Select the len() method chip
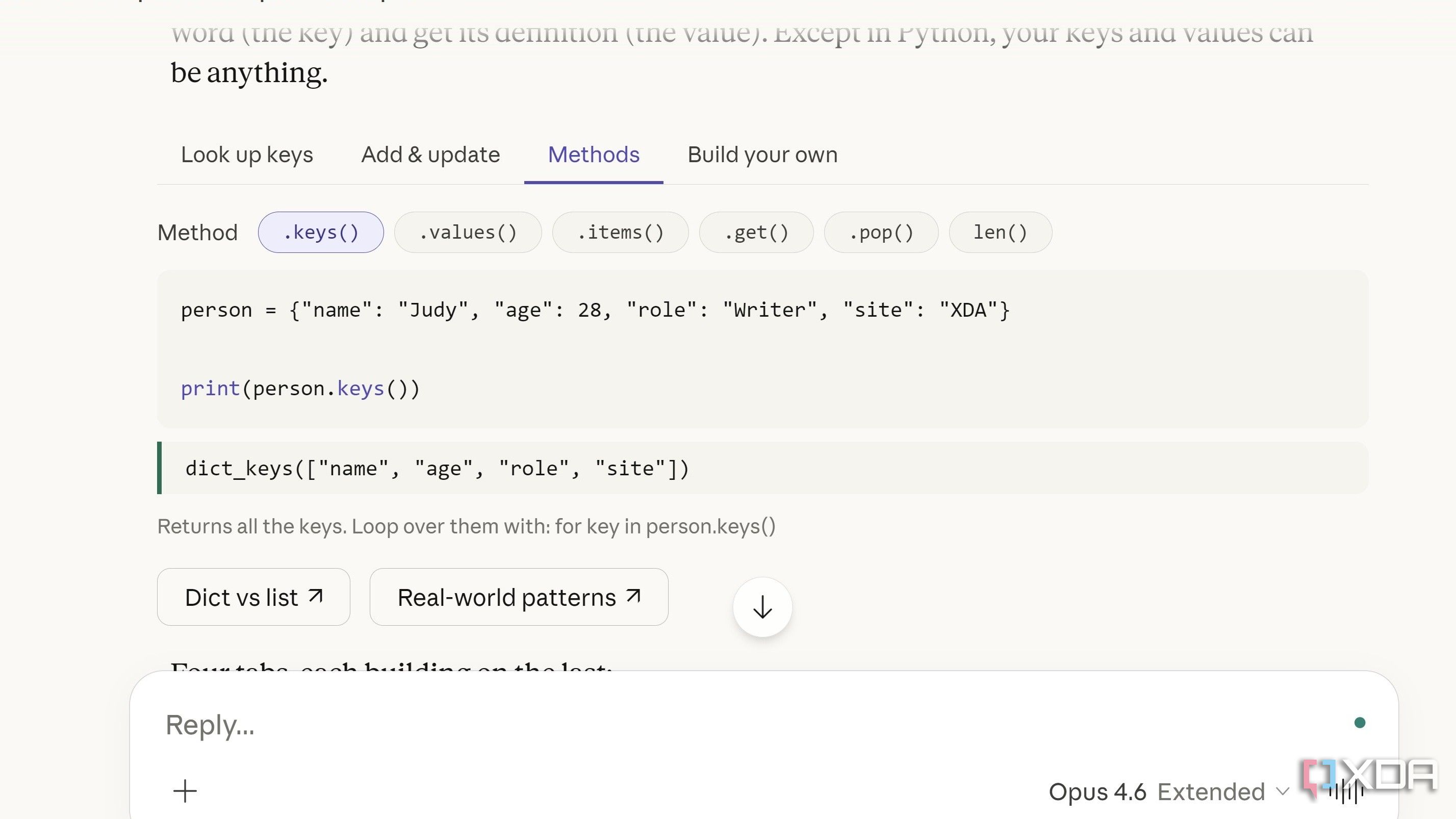 tap(1001, 233)
